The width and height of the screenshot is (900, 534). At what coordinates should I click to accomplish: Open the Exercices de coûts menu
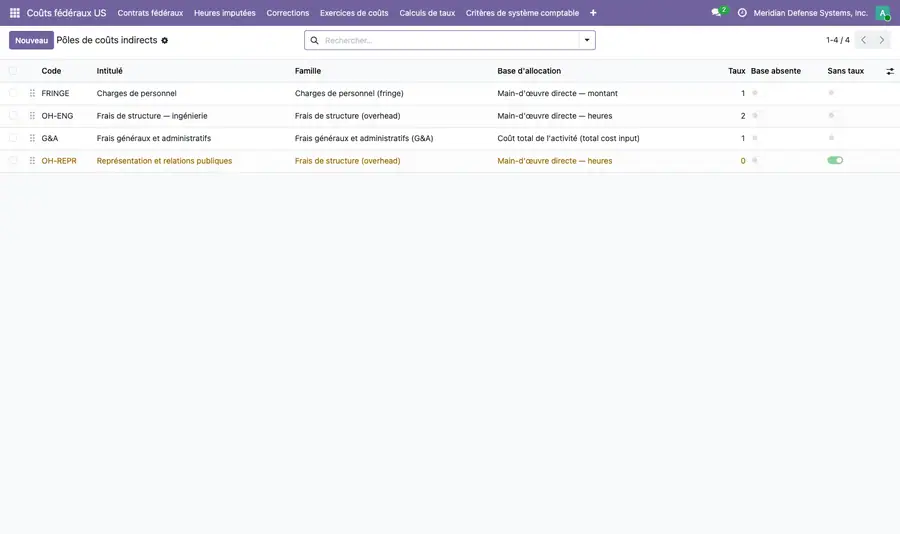[x=354, y=13]
